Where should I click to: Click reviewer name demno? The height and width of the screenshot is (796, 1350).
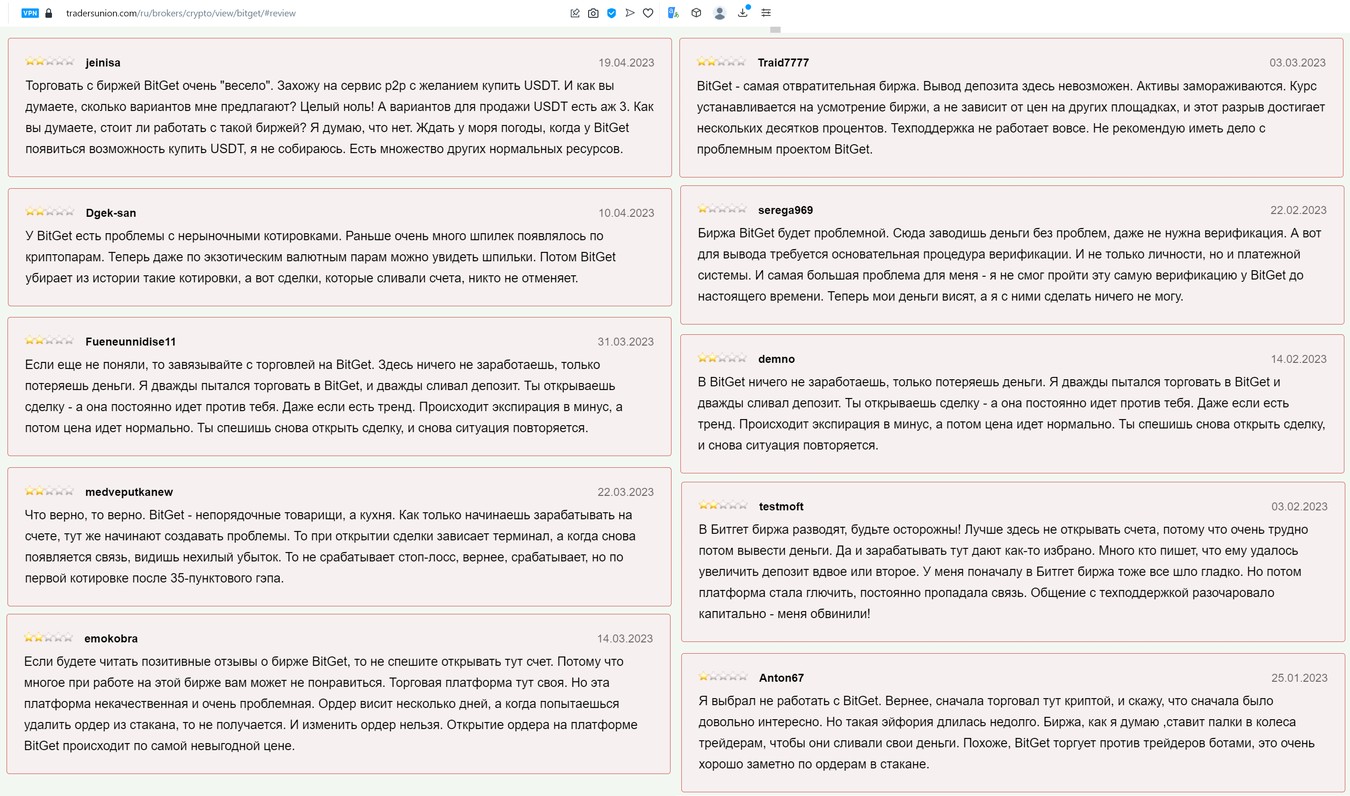point(777,359)
